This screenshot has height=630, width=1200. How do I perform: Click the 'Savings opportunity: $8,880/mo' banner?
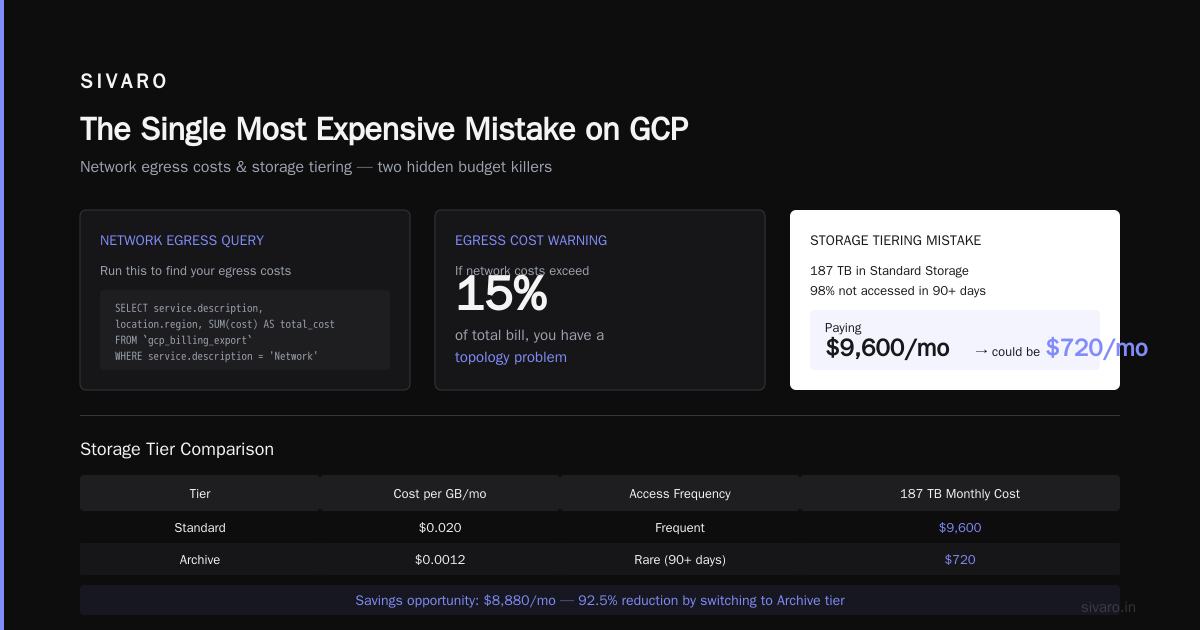click(600, 601)
